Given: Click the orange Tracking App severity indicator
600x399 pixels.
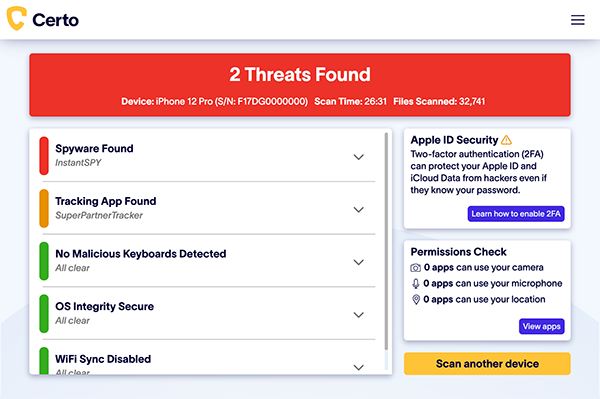Looking at the screenshot, I should coord(44,208).
